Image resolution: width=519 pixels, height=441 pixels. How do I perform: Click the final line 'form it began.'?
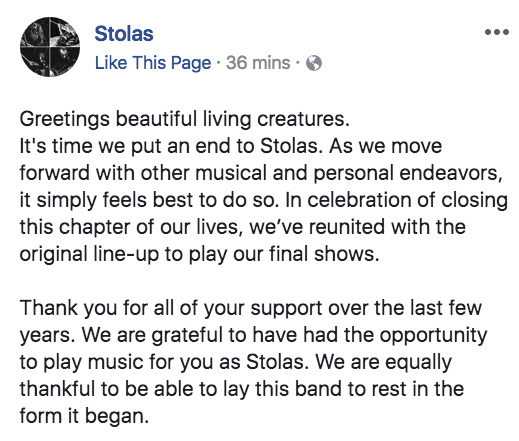[x=84, y=416]
